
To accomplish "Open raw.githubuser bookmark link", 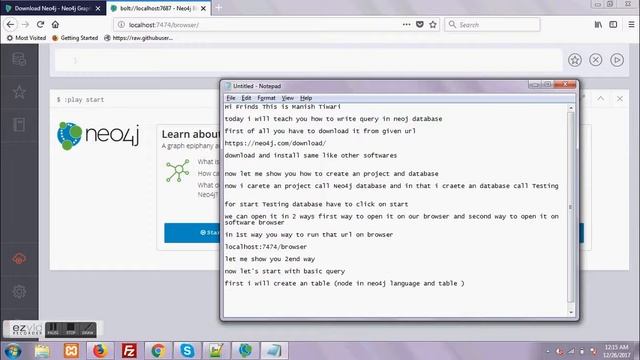I will coord(138,38).
